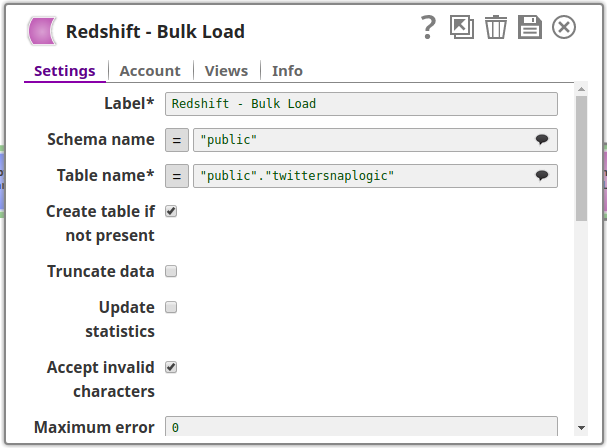Click the Truncate data label

(101, 271)
